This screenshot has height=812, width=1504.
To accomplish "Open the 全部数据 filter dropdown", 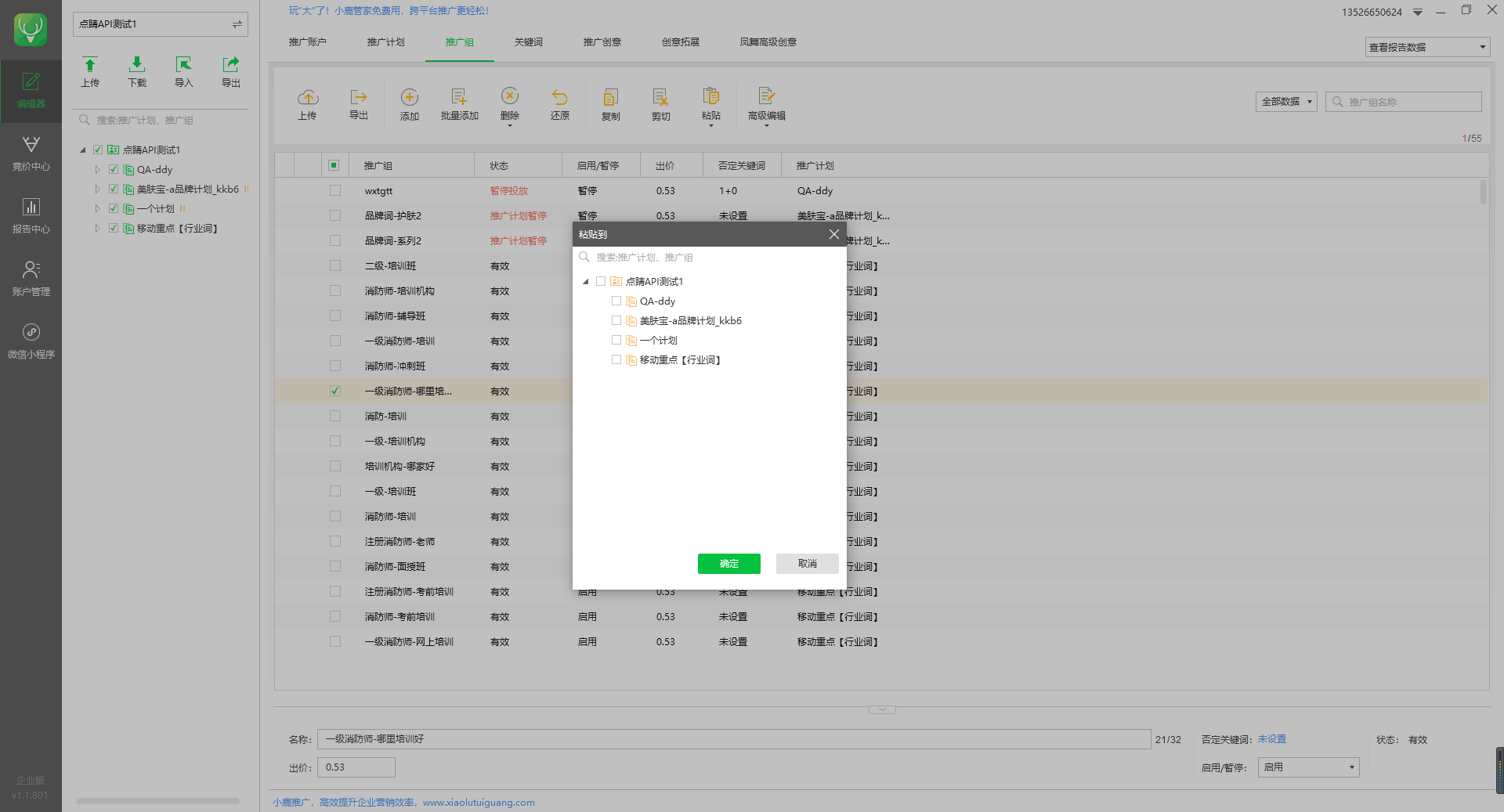I will coord(1286,102).
